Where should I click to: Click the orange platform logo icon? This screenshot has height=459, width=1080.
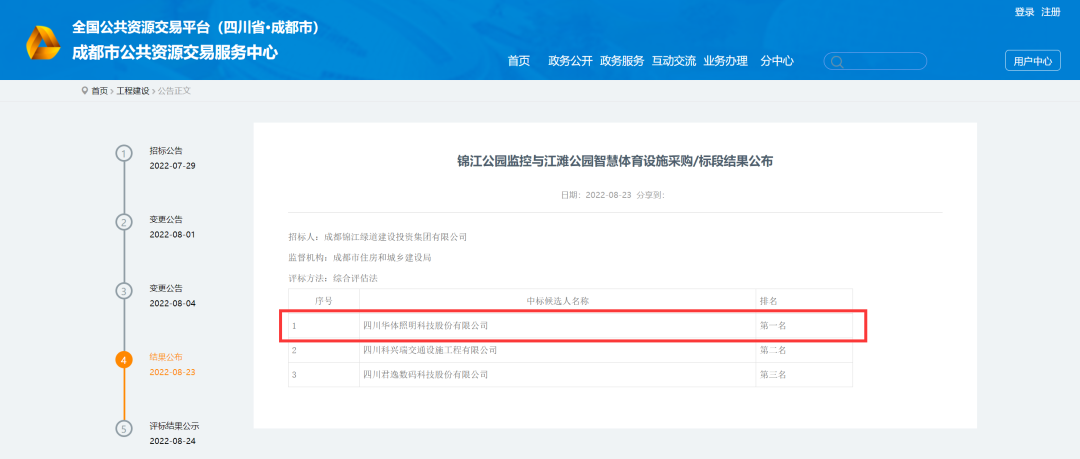(43, 42)
